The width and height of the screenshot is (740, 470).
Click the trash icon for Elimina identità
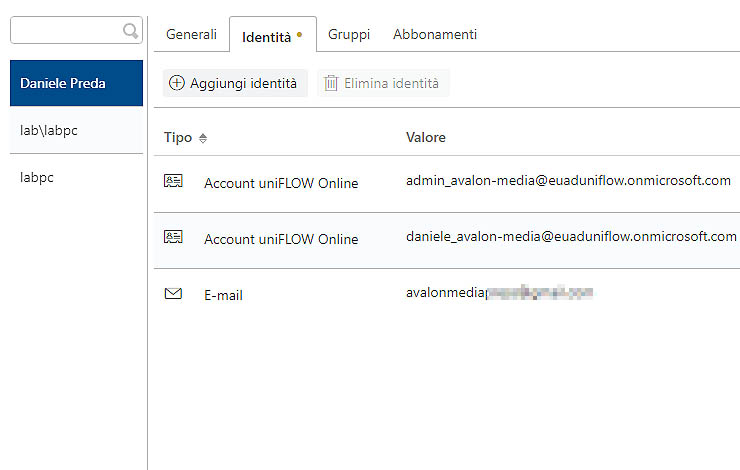click(x=331, y=84)
